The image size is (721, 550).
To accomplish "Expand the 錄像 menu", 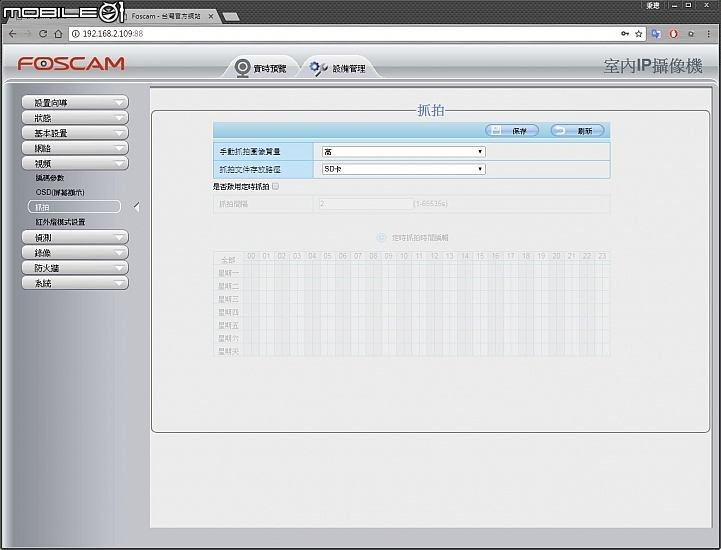I will (x=75, y=252).
